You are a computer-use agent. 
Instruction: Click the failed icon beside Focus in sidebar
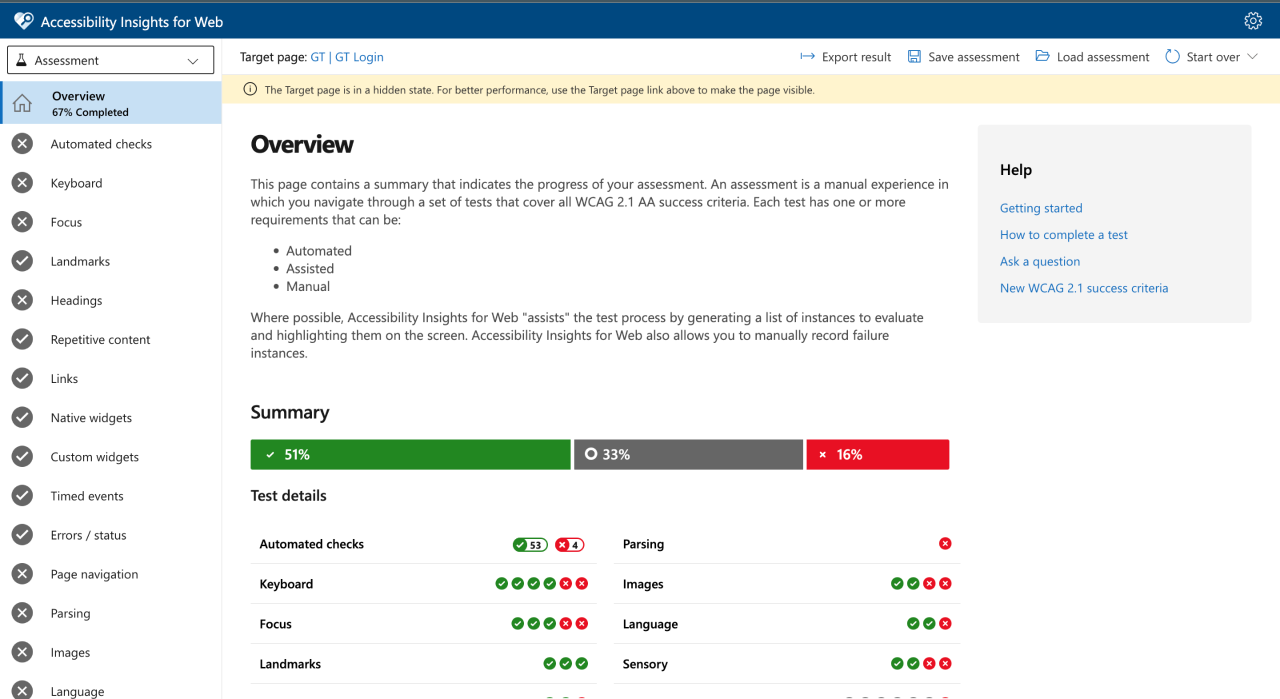(22, 222)
